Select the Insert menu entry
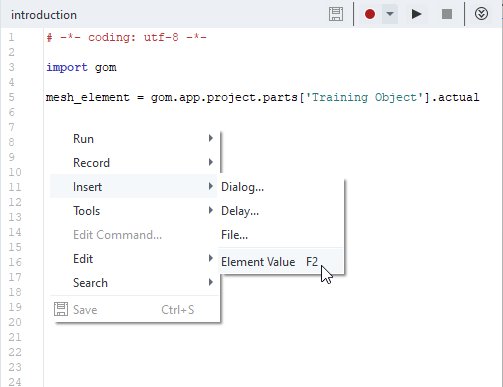The width and height of the screenshot is (503, 387). [133, 187]
